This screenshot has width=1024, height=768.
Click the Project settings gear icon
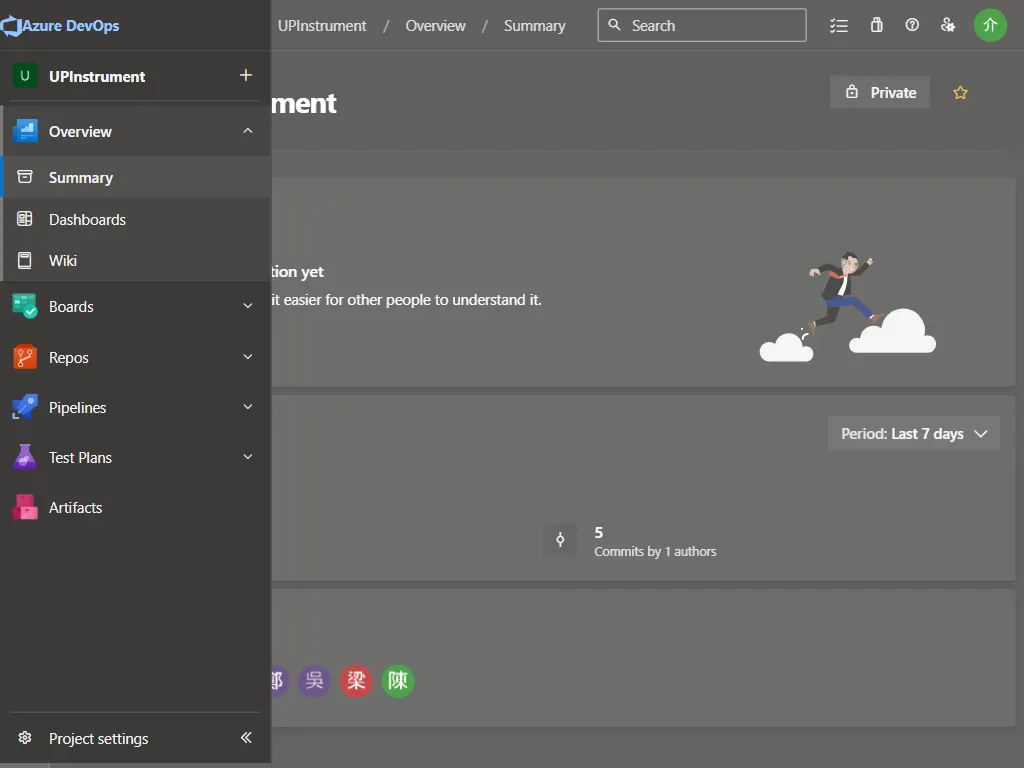[25, 737]
